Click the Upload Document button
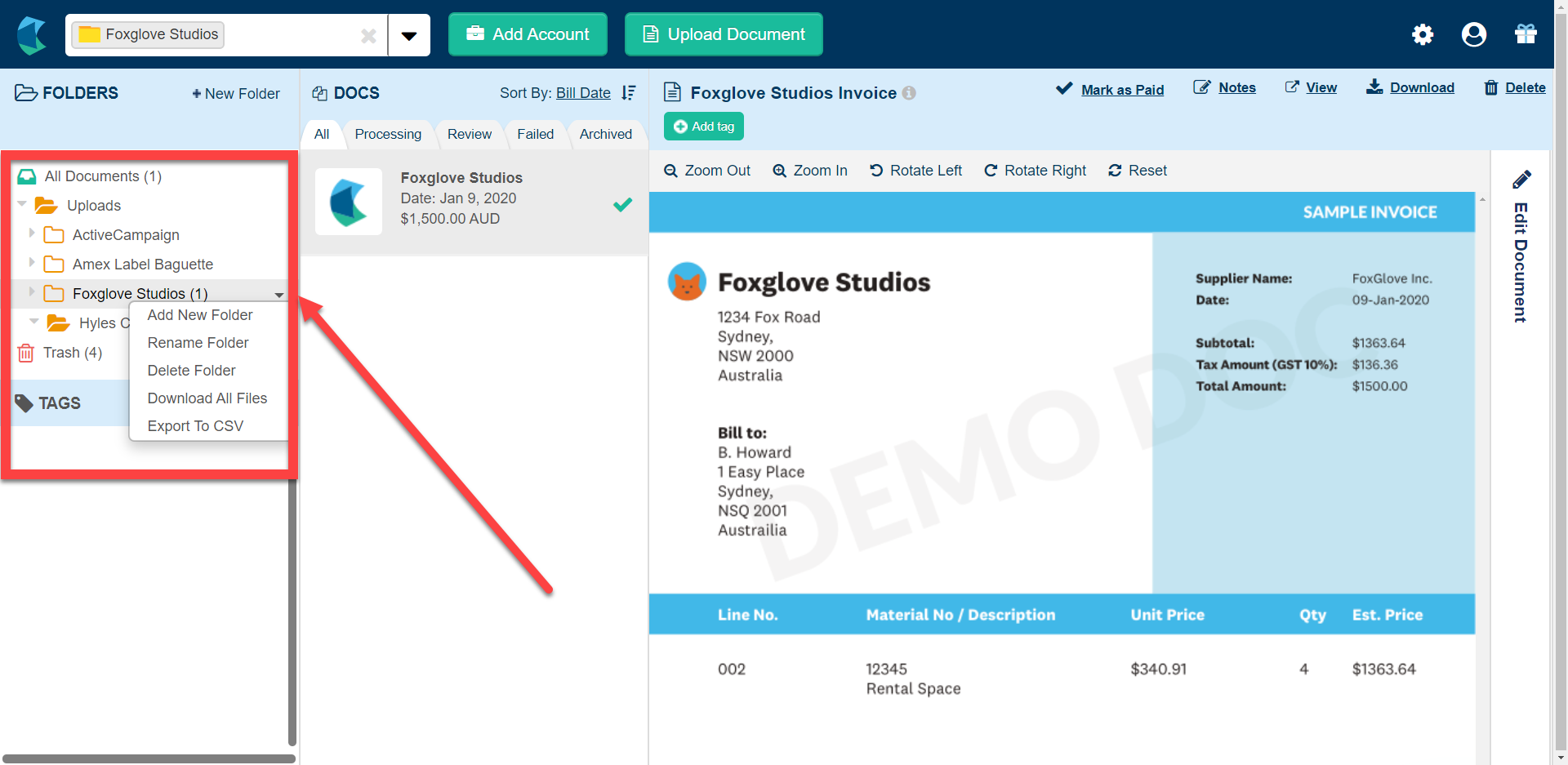Viewport: 1568px width, 765px height. click(x=724, y=34)
